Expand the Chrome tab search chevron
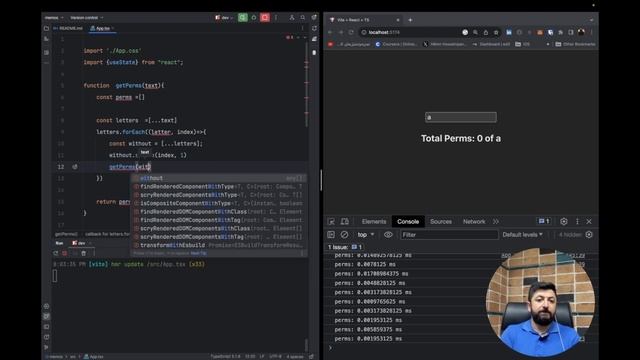The width and height of the screenshot is (640, 360). (591, 20)
